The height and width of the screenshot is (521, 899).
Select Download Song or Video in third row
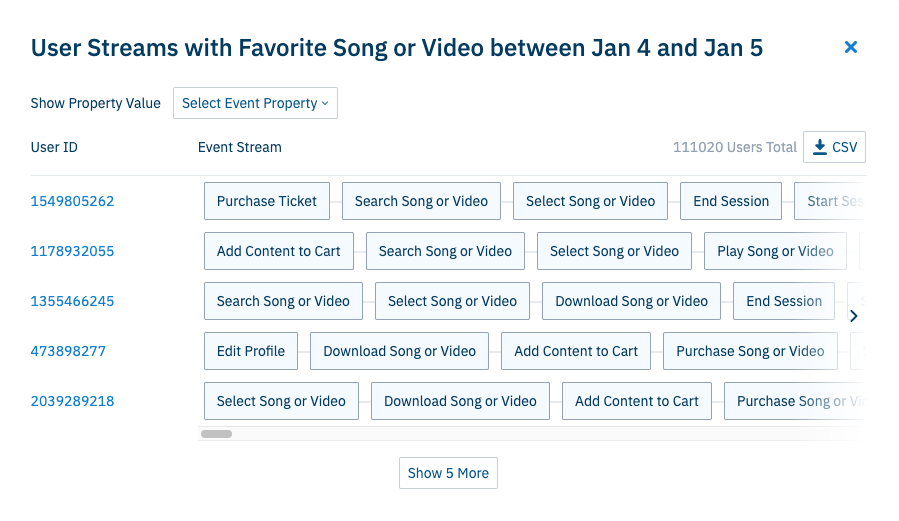coord(631,301)
